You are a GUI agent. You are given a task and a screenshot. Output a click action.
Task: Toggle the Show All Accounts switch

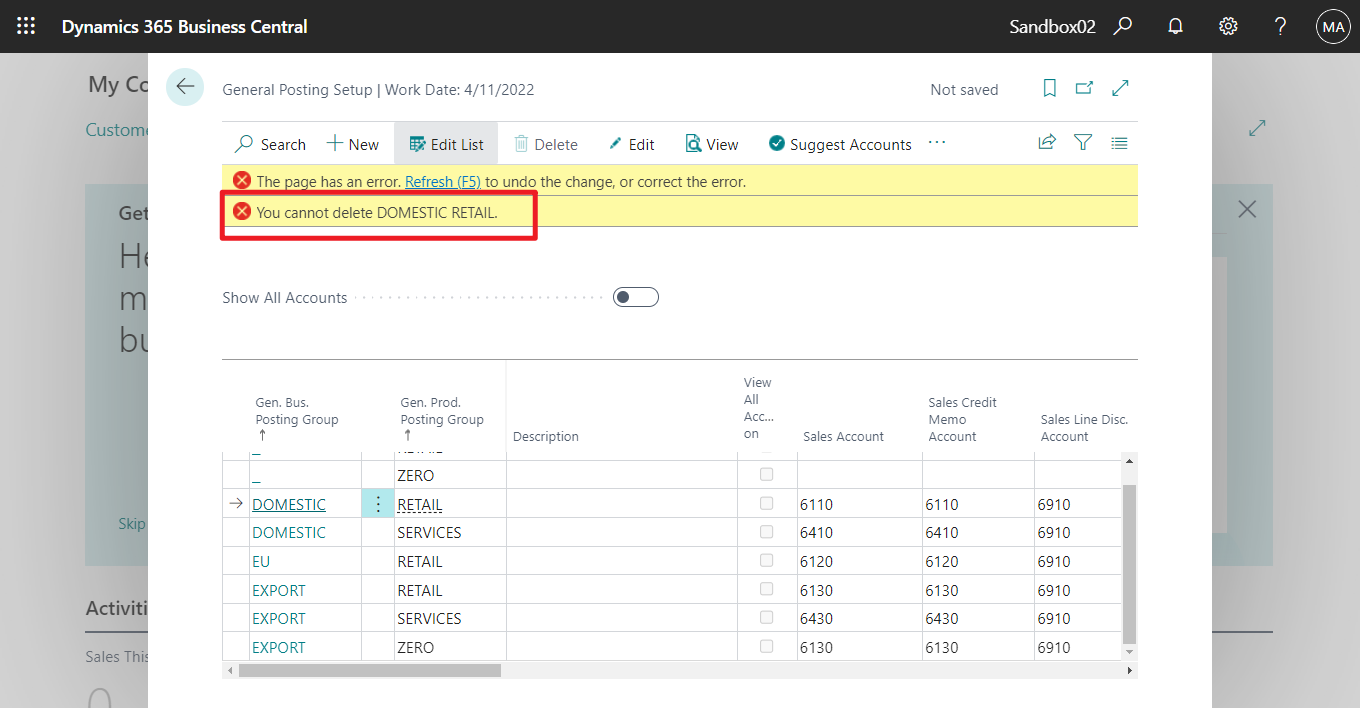636,297
